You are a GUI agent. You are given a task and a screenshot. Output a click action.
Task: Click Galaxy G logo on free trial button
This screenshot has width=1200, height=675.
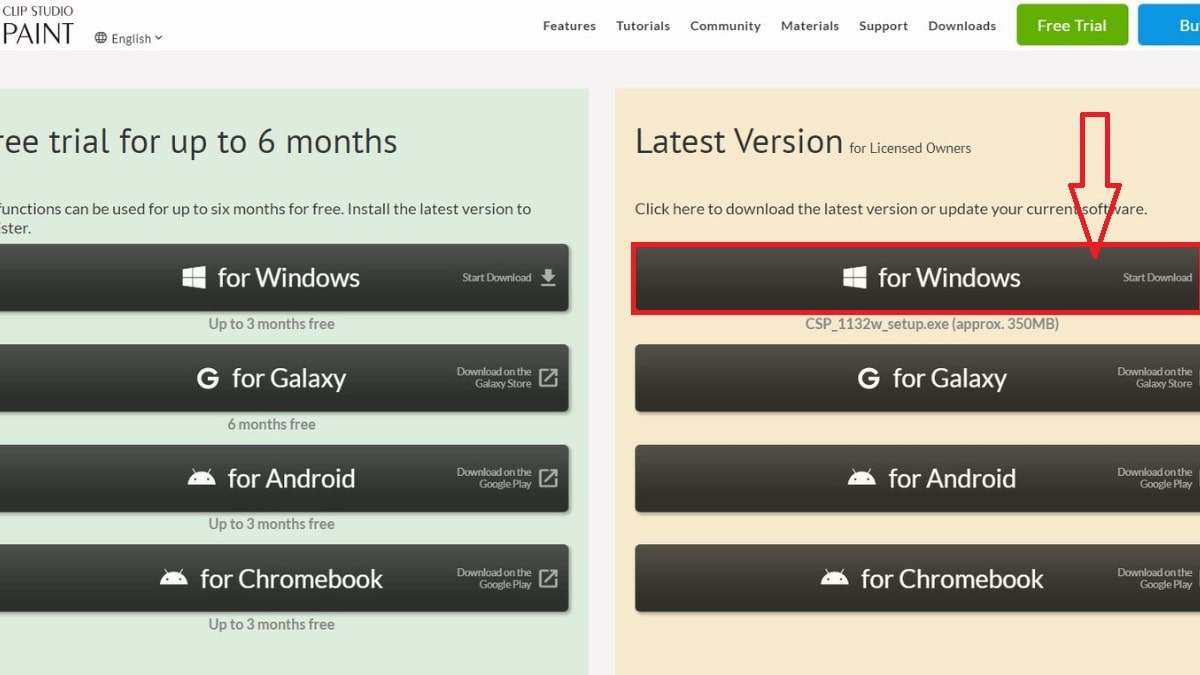point(208,378)
